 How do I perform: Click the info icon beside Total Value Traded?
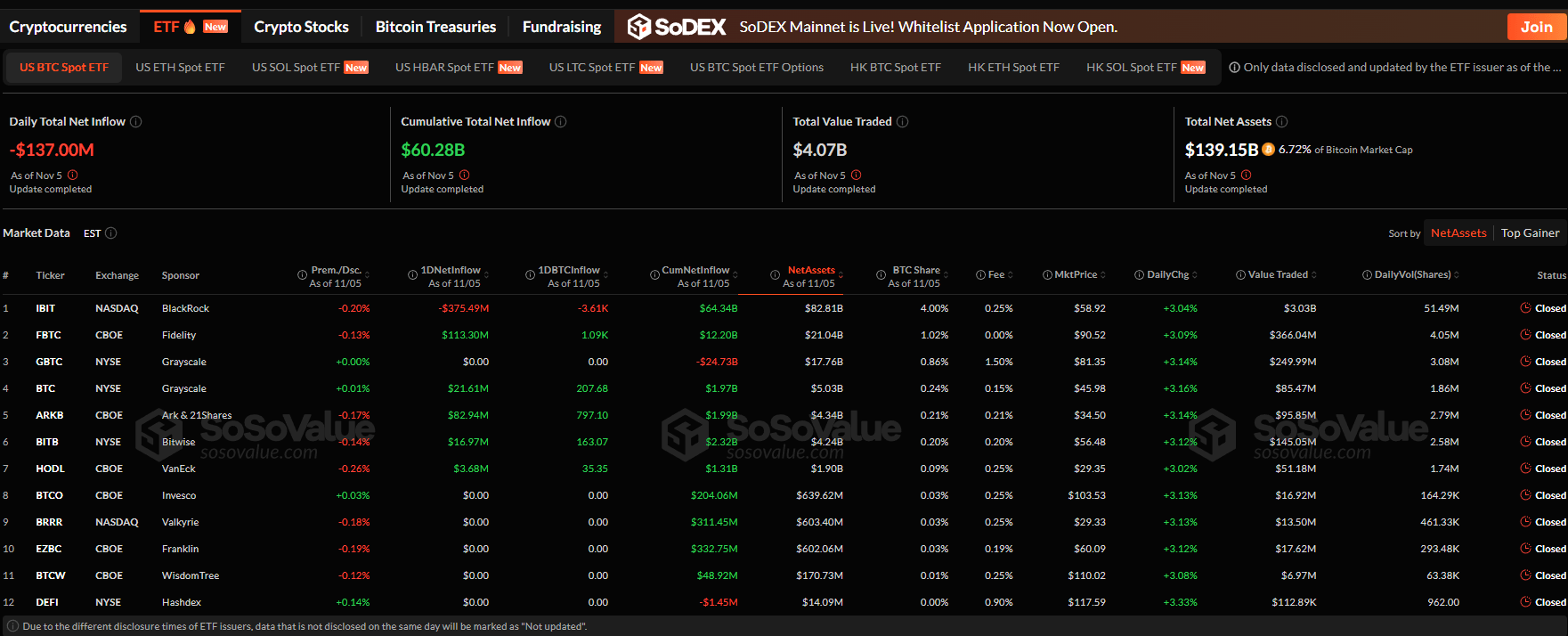coord(902,122)
